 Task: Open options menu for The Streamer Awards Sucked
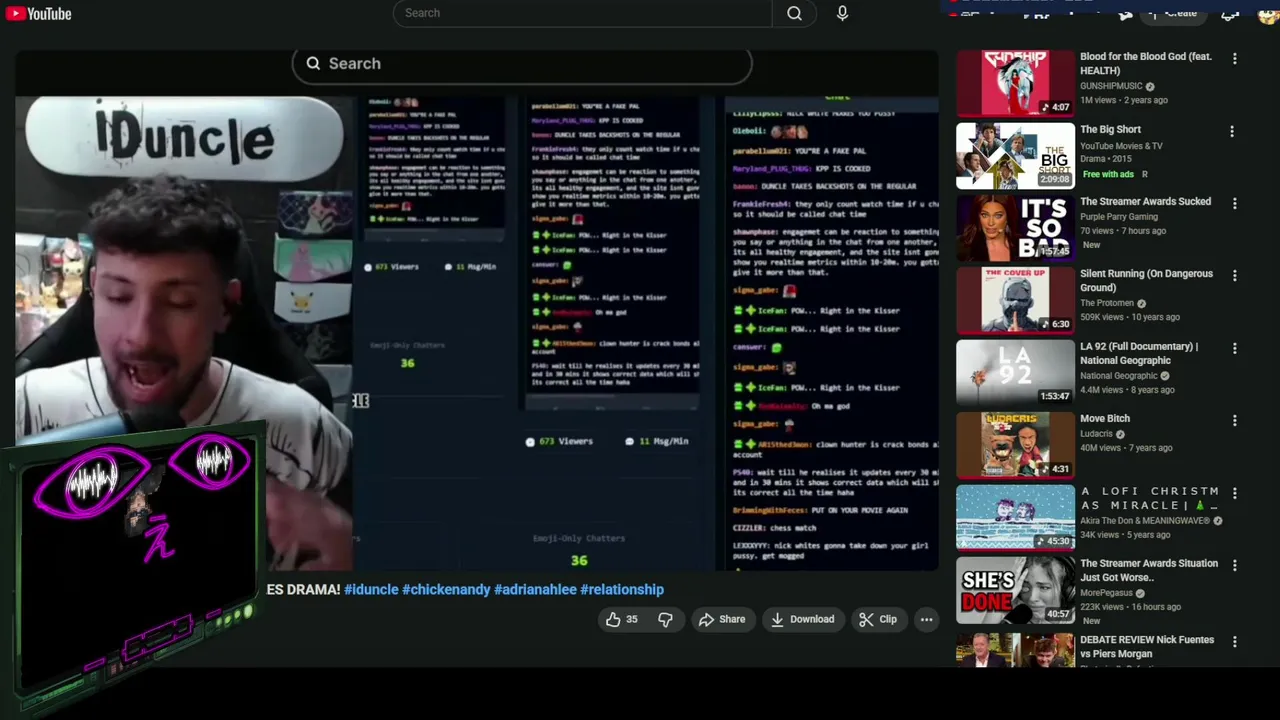click(1234, 203)
